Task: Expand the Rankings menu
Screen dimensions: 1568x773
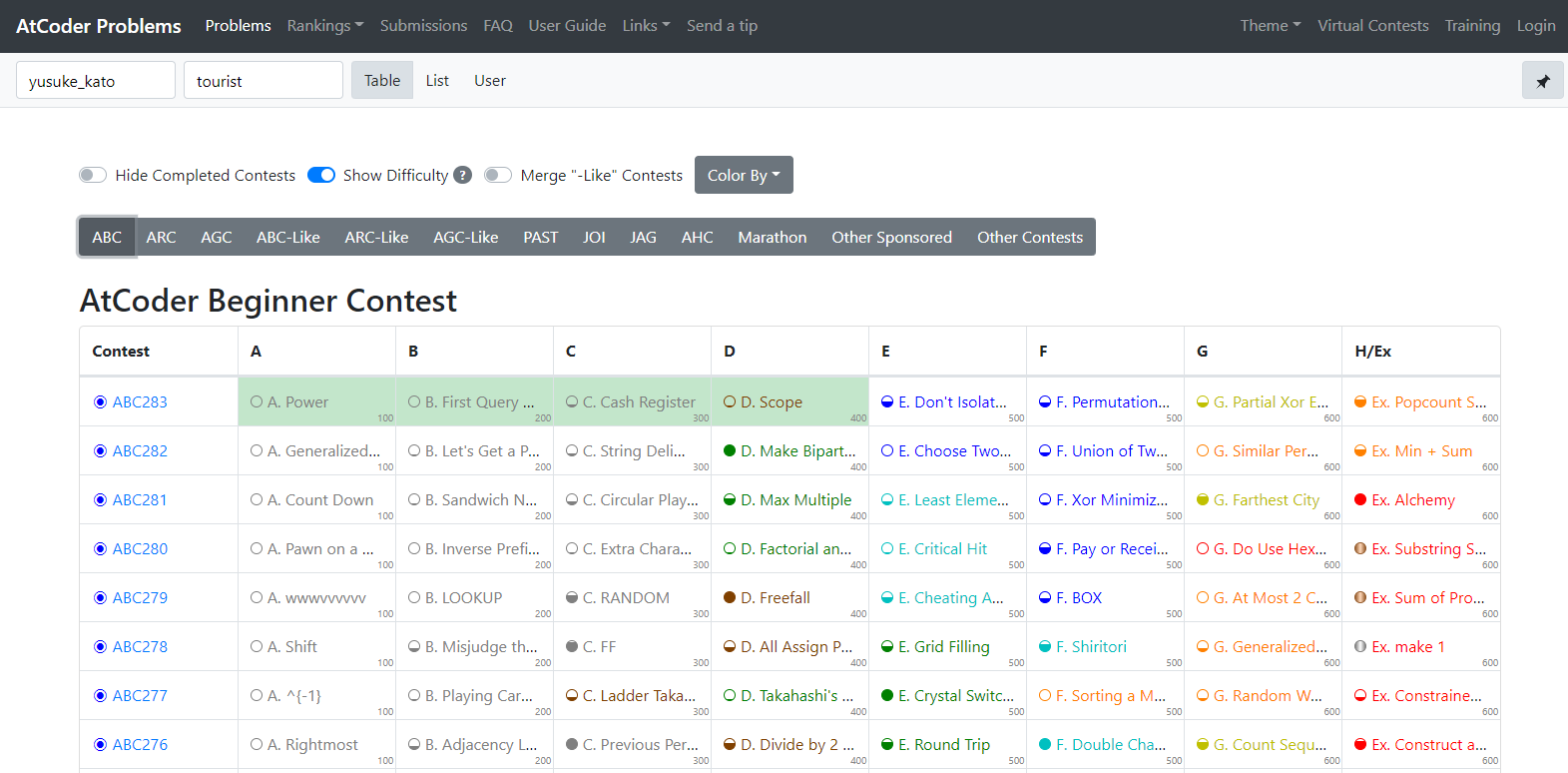Action: [x=325, y=26]
